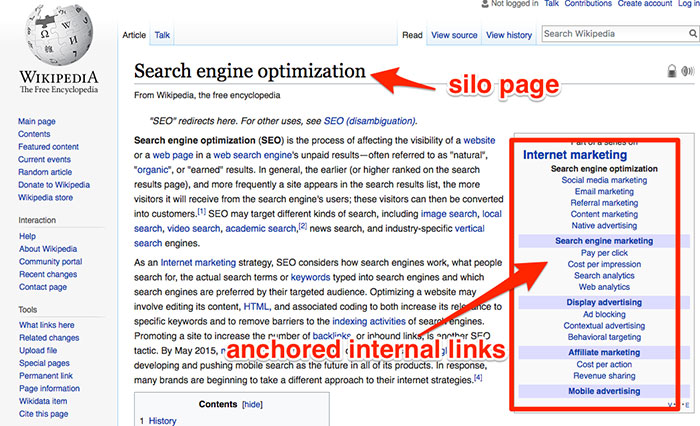Open the View history tab
This screenshot has height=426, width=700.
click(508, 35)
